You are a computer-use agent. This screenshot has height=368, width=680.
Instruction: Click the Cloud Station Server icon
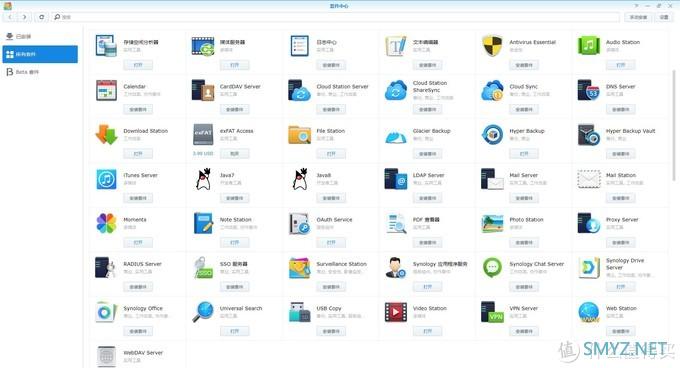(299, 90)
